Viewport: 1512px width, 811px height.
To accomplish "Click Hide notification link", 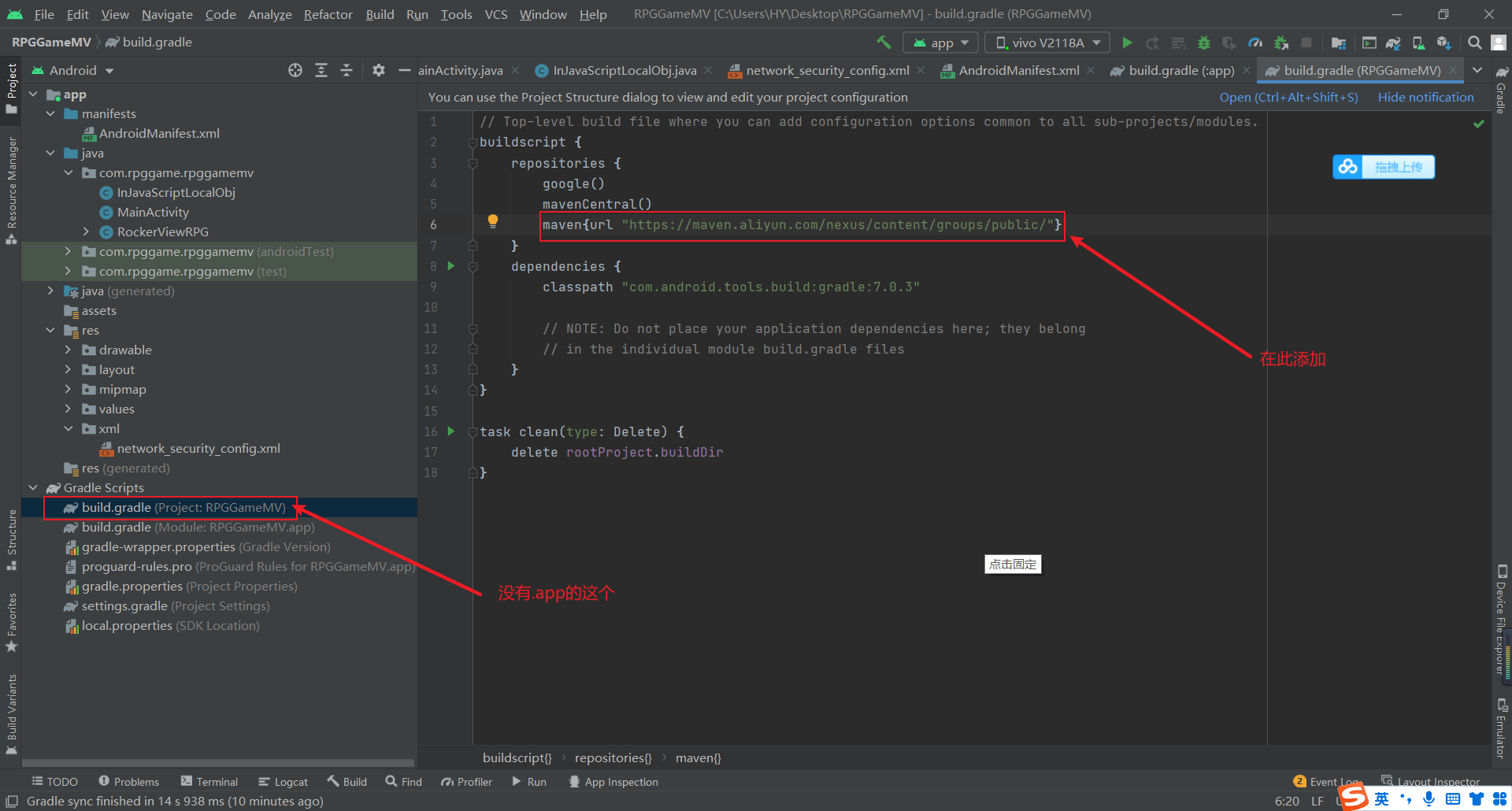I will pos(1425,98).
